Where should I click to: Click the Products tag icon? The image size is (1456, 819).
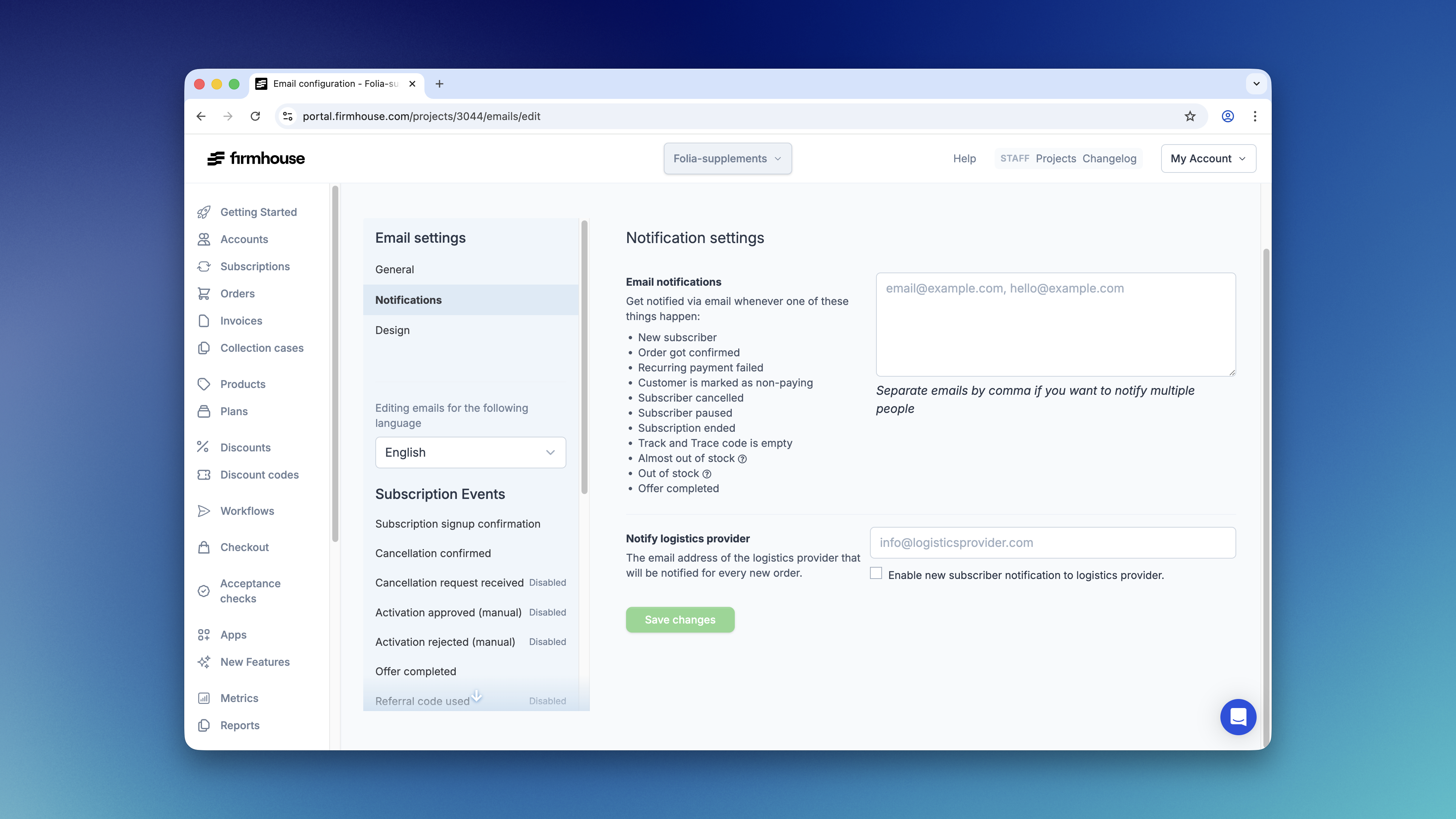(204, 384)
